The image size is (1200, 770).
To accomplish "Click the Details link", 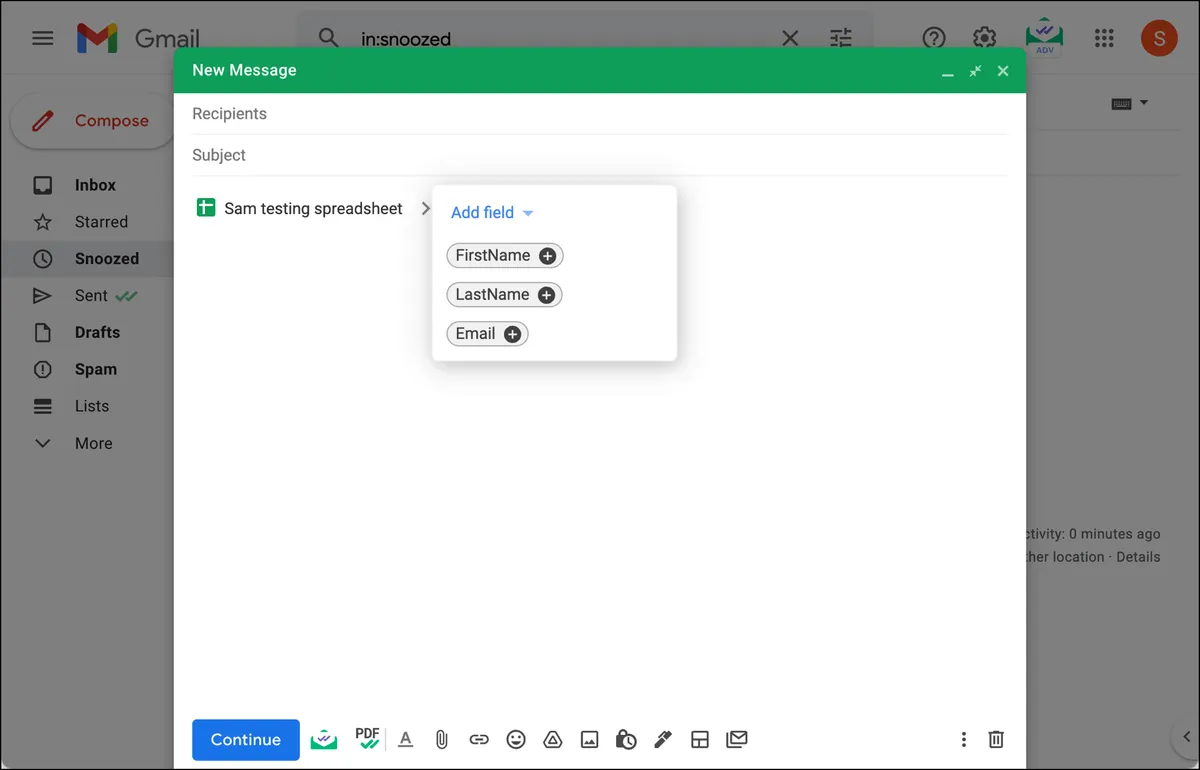I will pos(1138,557).
